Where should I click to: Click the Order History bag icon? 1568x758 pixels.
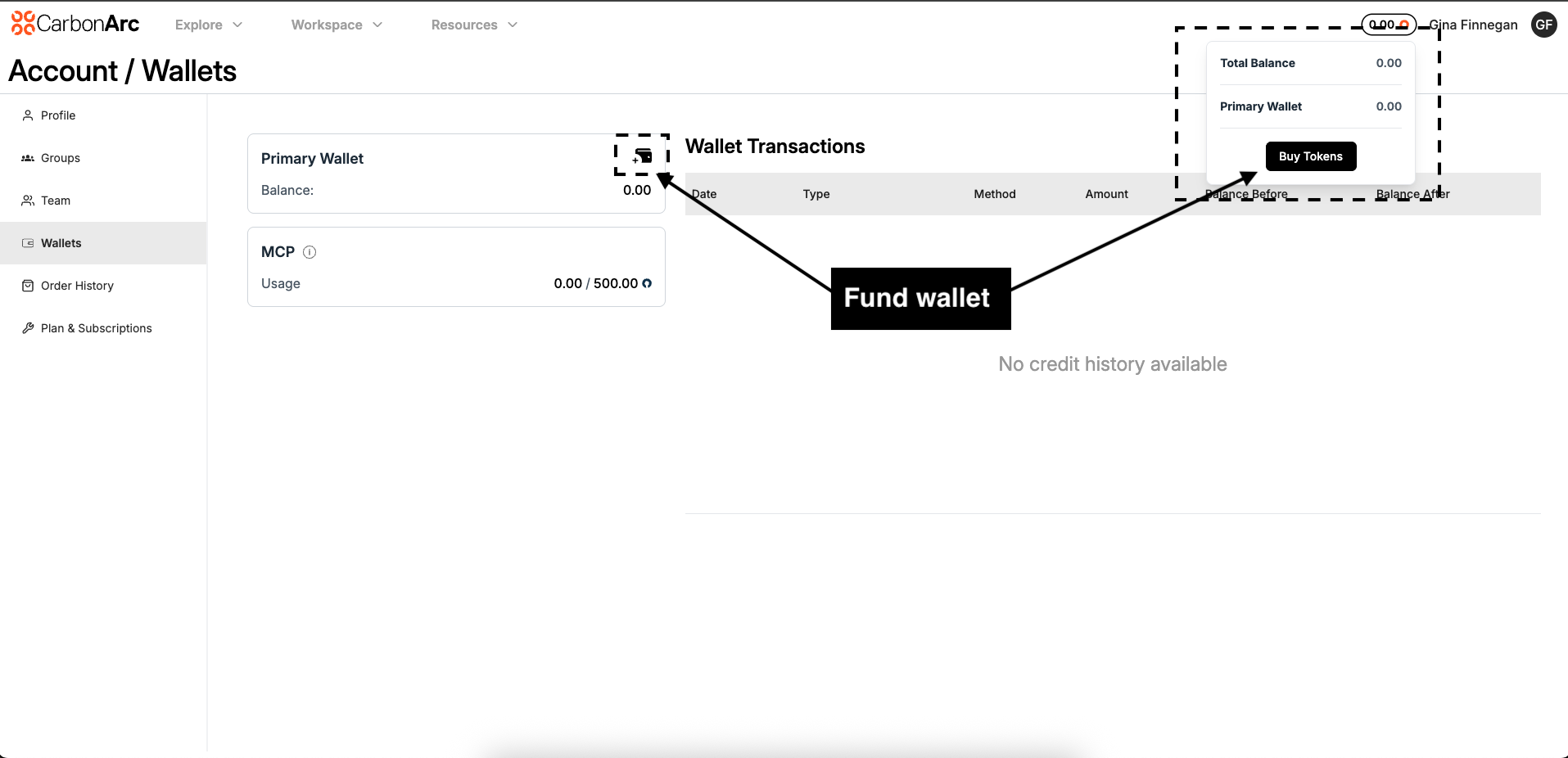point(27,285)
